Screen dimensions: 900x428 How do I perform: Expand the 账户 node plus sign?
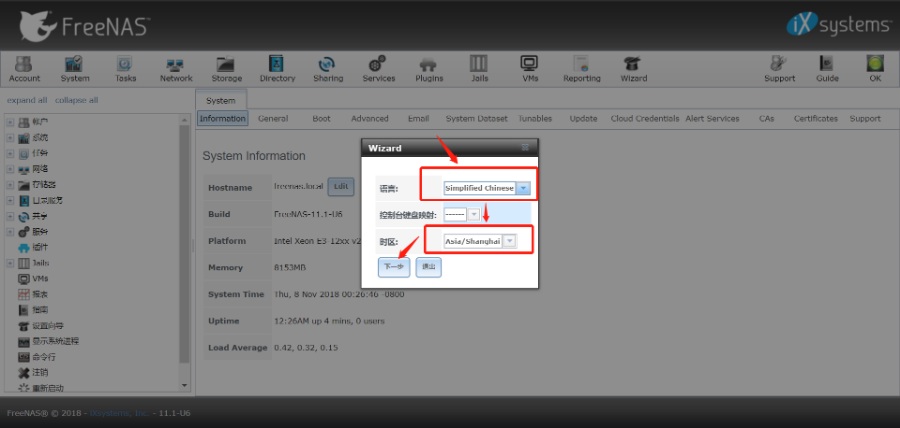coord(10,122)
